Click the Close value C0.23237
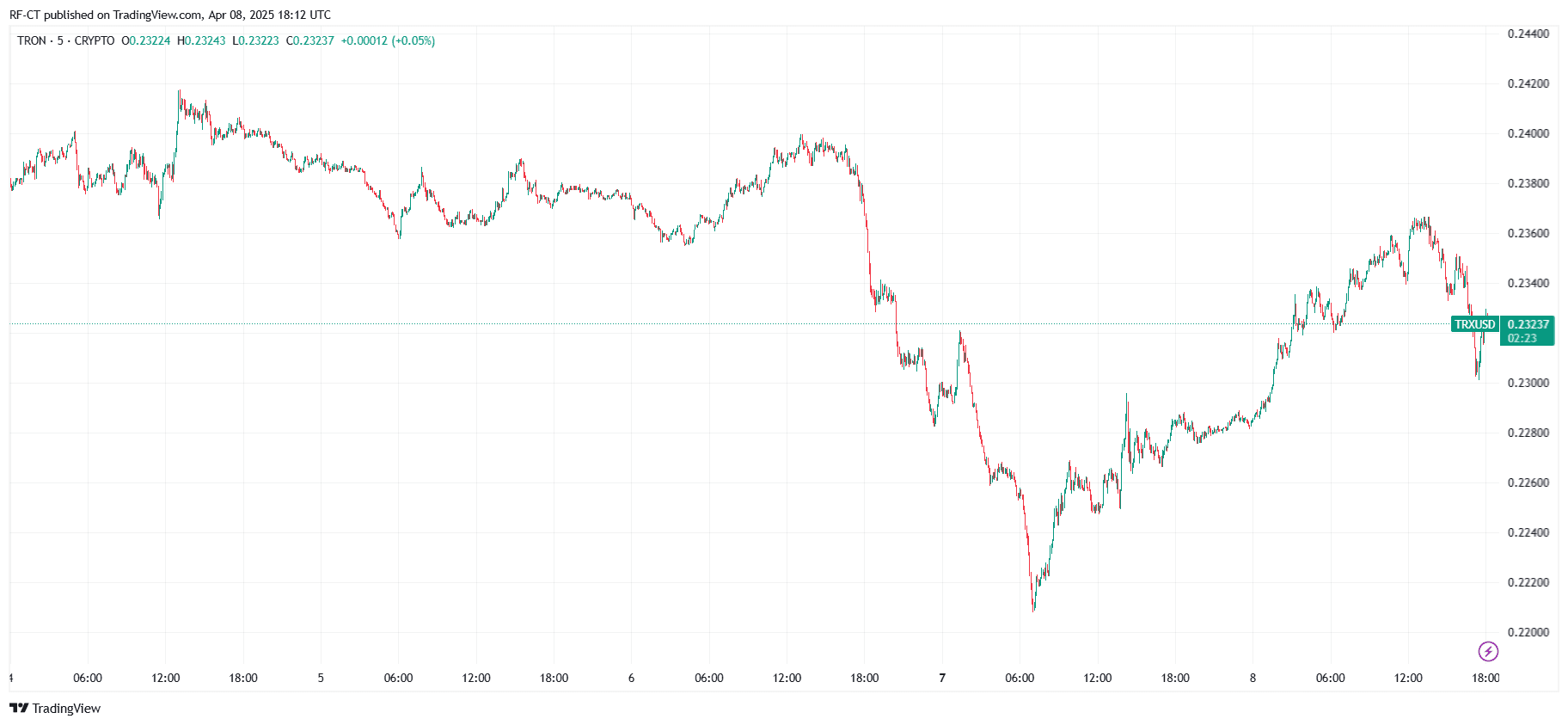Image resolution: width=1568 pixels, height=725 pixels. [x=309, y=40]
